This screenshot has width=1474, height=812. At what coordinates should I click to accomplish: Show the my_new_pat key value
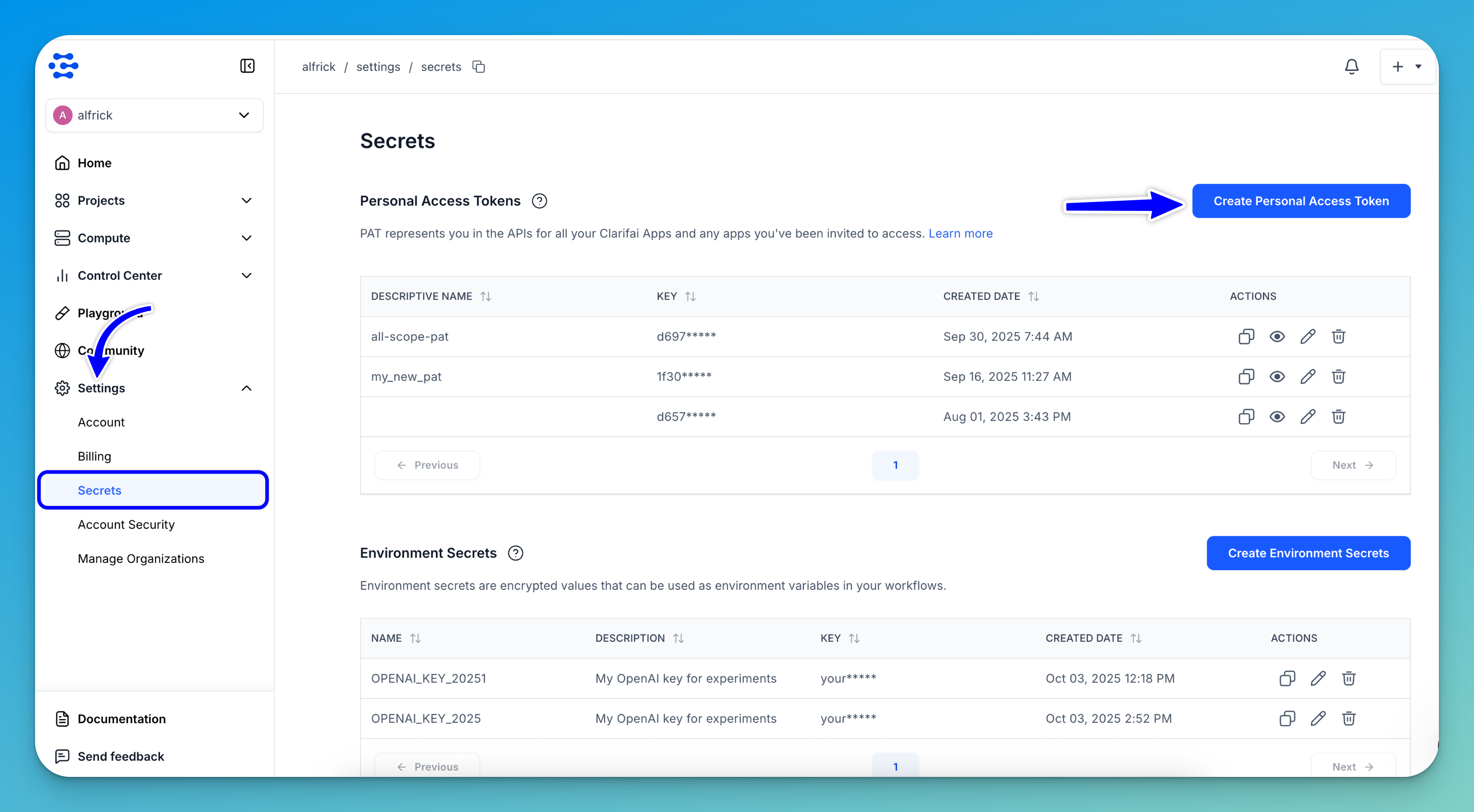point(1277,377)
